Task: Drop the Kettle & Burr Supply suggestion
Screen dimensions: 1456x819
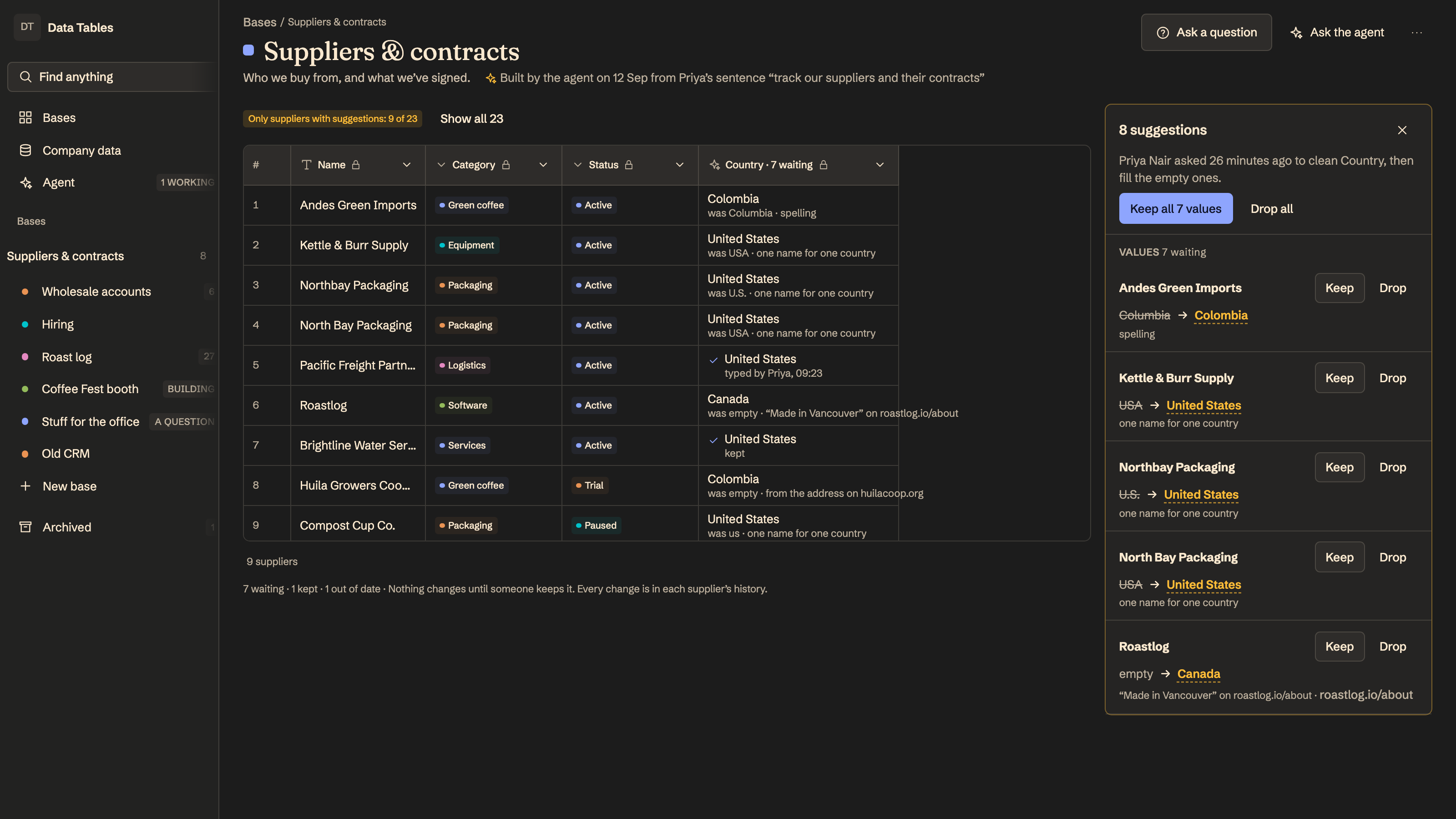Action: [1393, 378]
